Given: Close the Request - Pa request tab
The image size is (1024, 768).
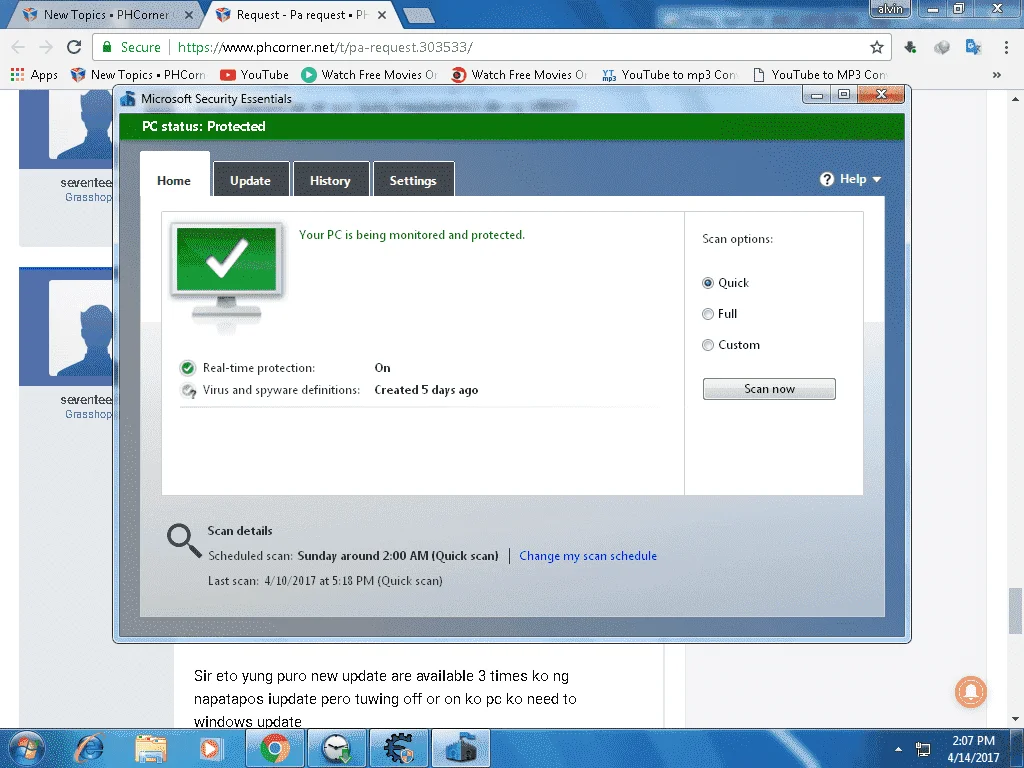Looking at the screenshot, I should [382, 14].
